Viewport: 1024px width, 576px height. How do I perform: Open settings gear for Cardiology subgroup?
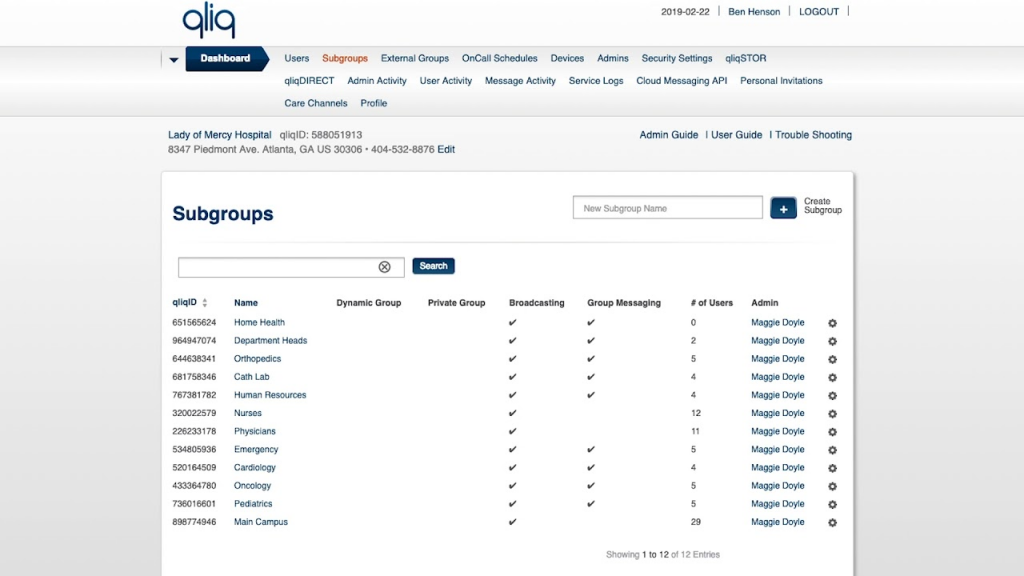[x=832, y=467]
